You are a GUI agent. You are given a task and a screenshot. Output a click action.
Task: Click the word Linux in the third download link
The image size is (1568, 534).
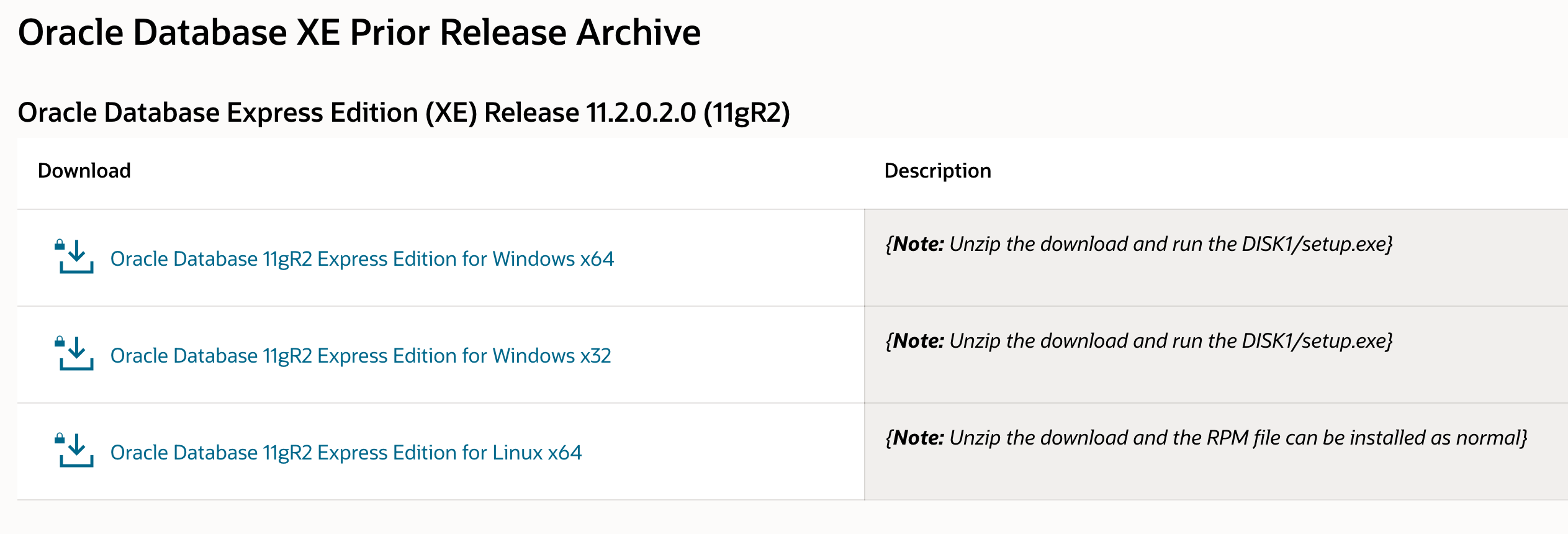[x=518, y=453]
